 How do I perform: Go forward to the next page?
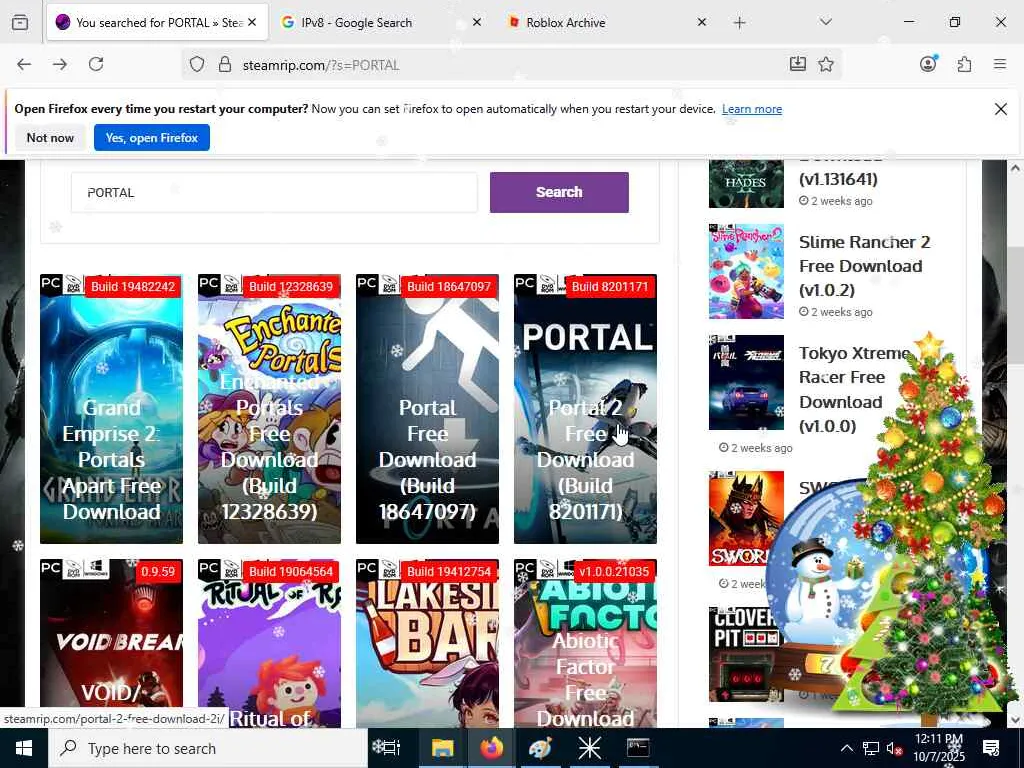[x=59, y=64]
